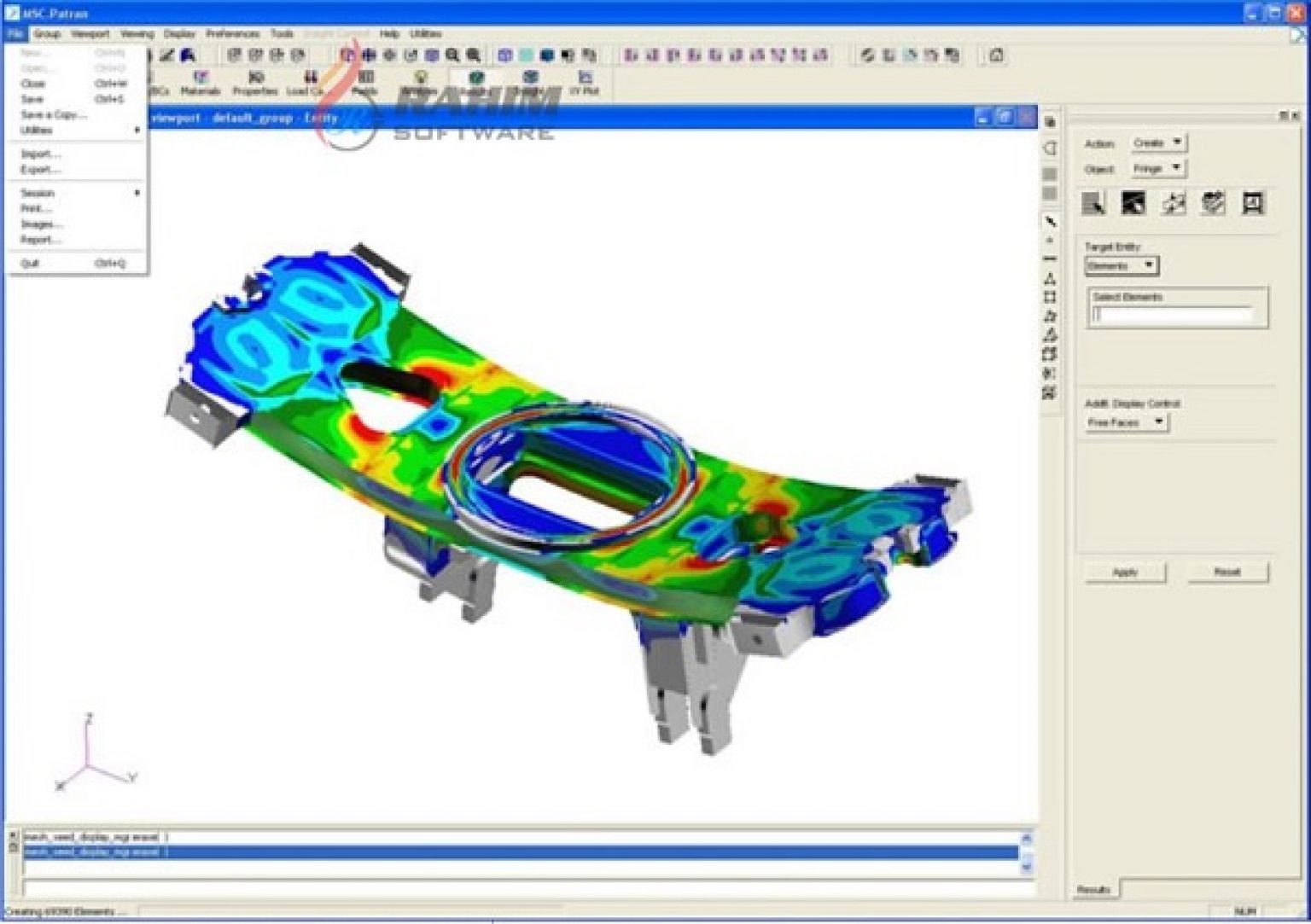
Task: Click the Reset button
Action: pos(1227,572)
